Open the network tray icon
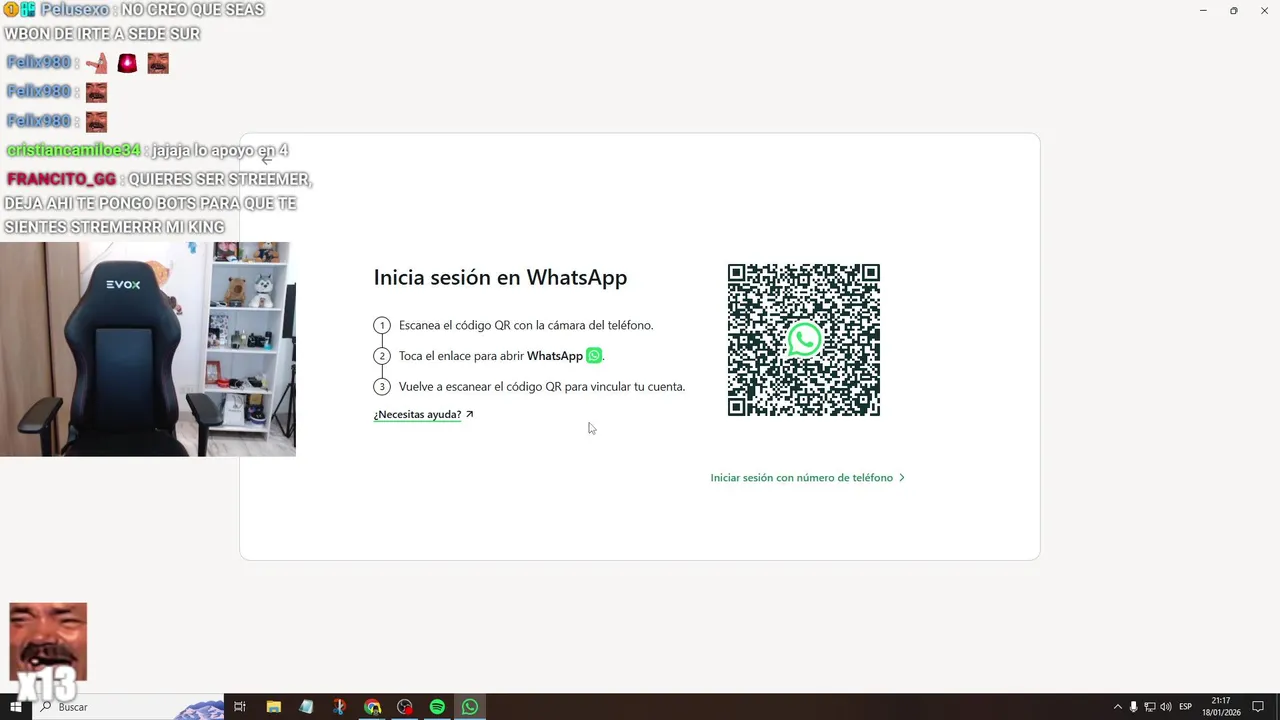The height and width of the screenshot is (720, 1280). tap(1150, 707)
